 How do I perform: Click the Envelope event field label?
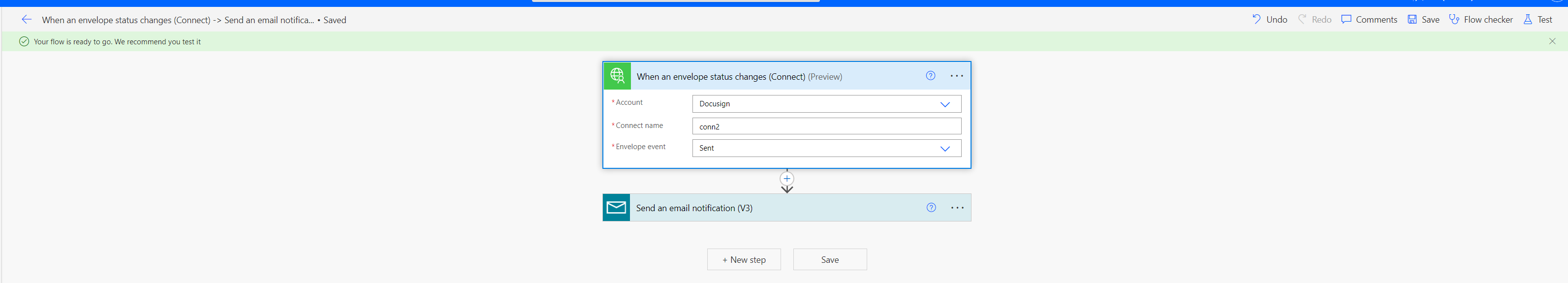pos(639,147)
